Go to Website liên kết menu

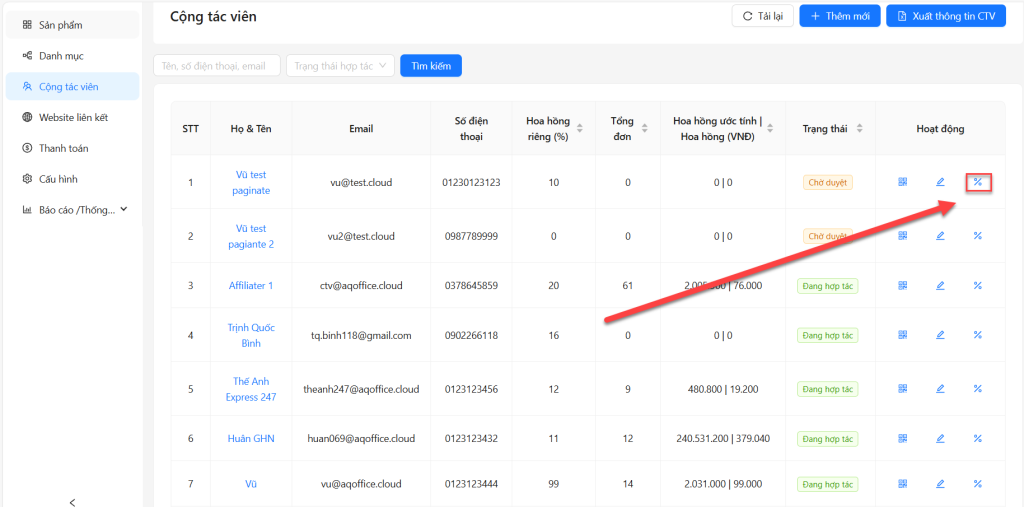click(x=72, y=117)
